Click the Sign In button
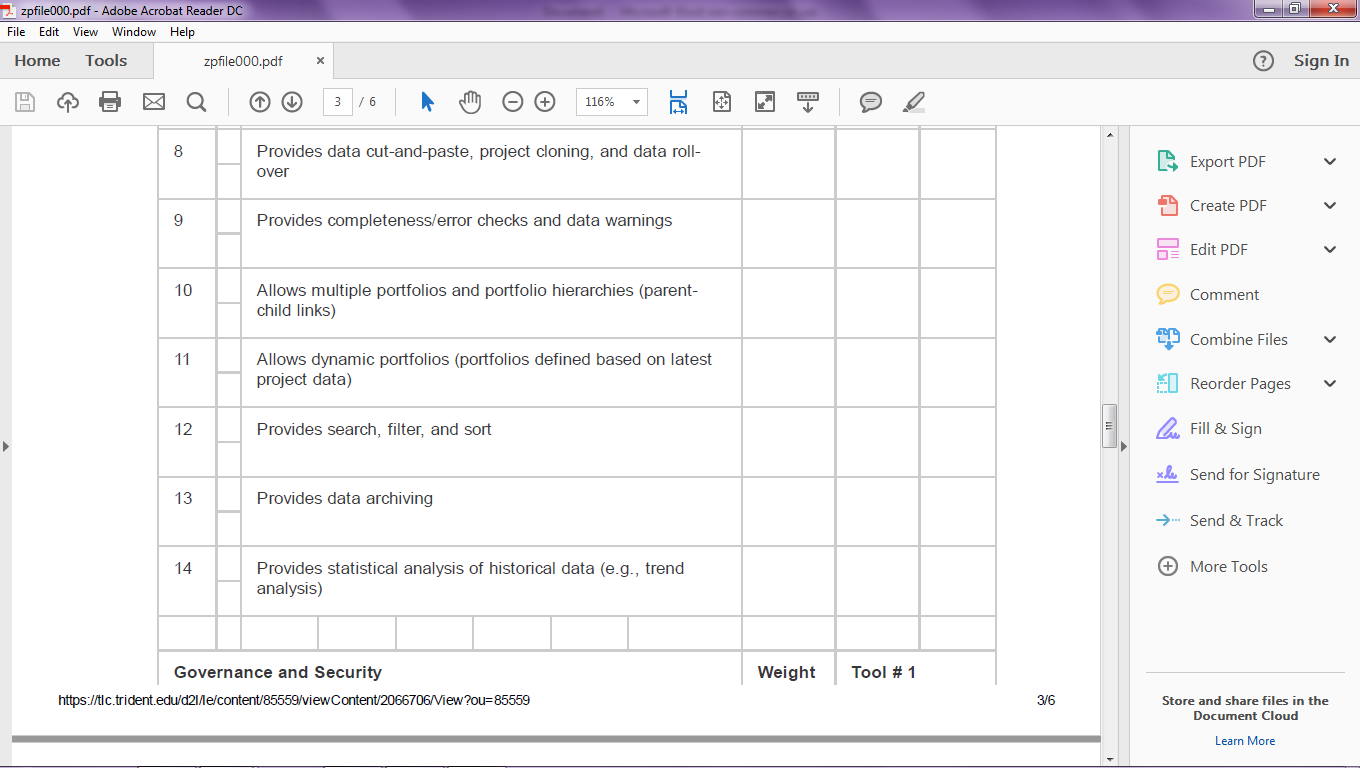1360x768 pixels. 1320,60
